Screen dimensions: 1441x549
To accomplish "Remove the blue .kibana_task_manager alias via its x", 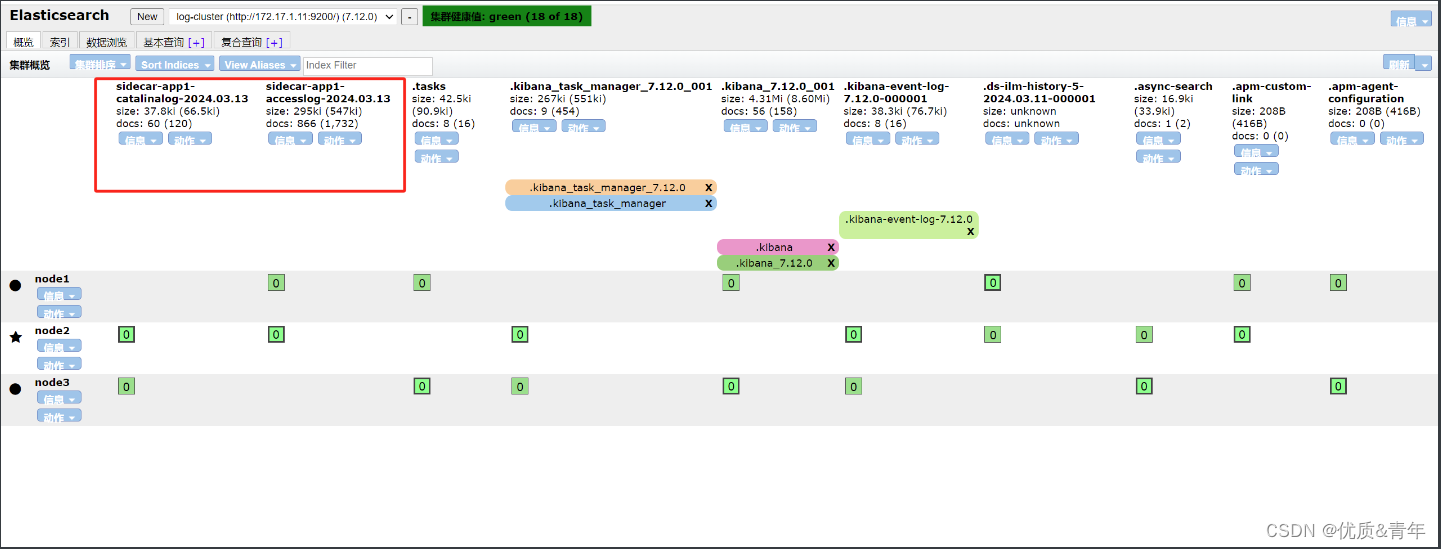I will pyautogui.click(x=708, y=203).
